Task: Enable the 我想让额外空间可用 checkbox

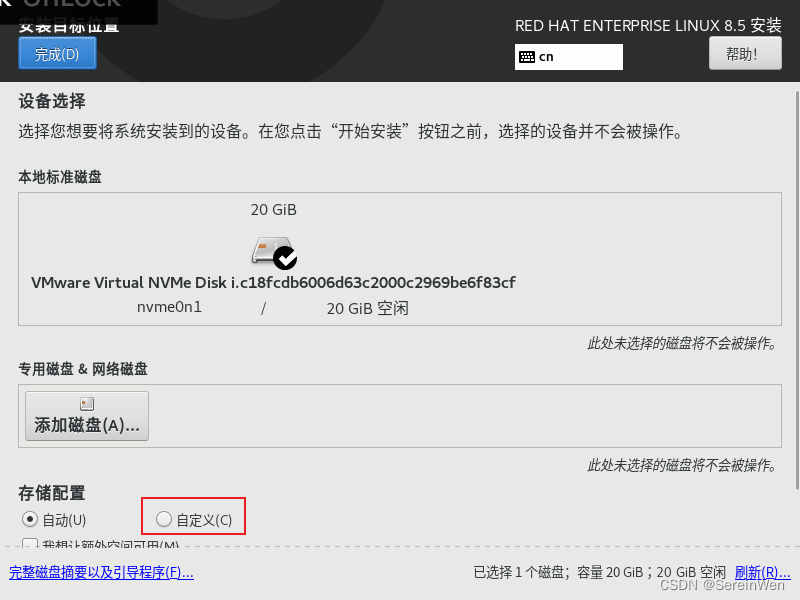Action: 30,544
